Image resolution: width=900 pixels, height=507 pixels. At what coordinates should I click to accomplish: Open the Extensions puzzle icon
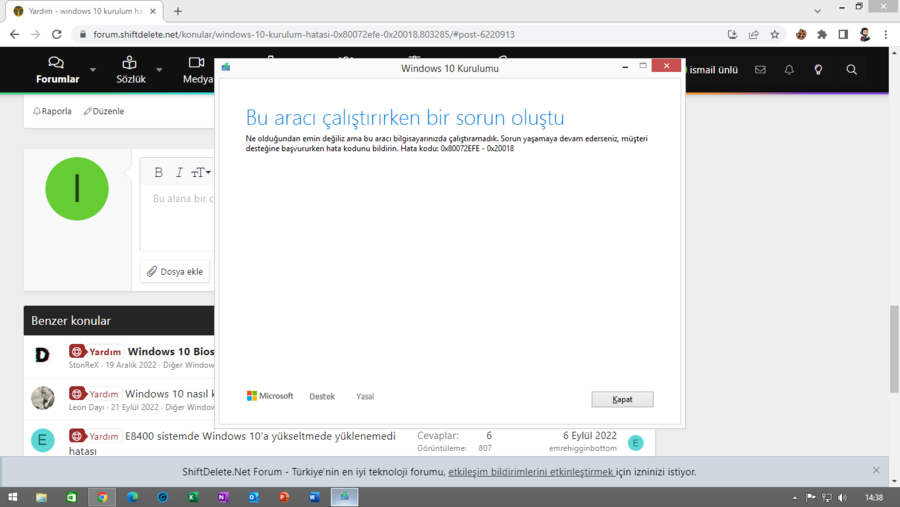[822, 34]
